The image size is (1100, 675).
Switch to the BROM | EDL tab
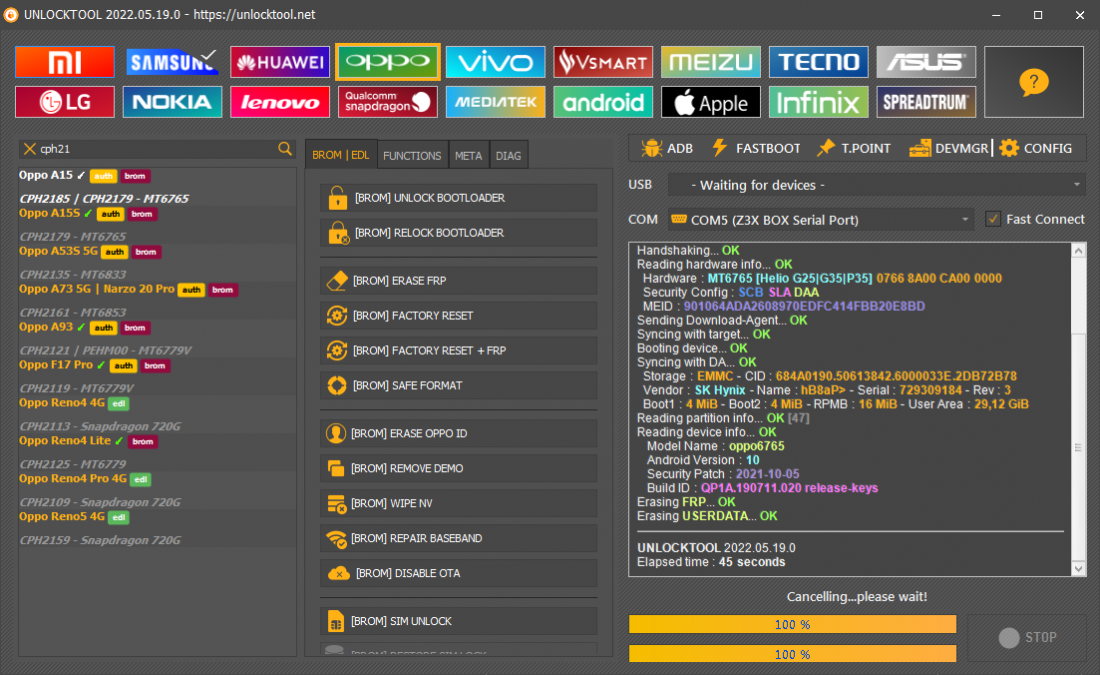341,155
